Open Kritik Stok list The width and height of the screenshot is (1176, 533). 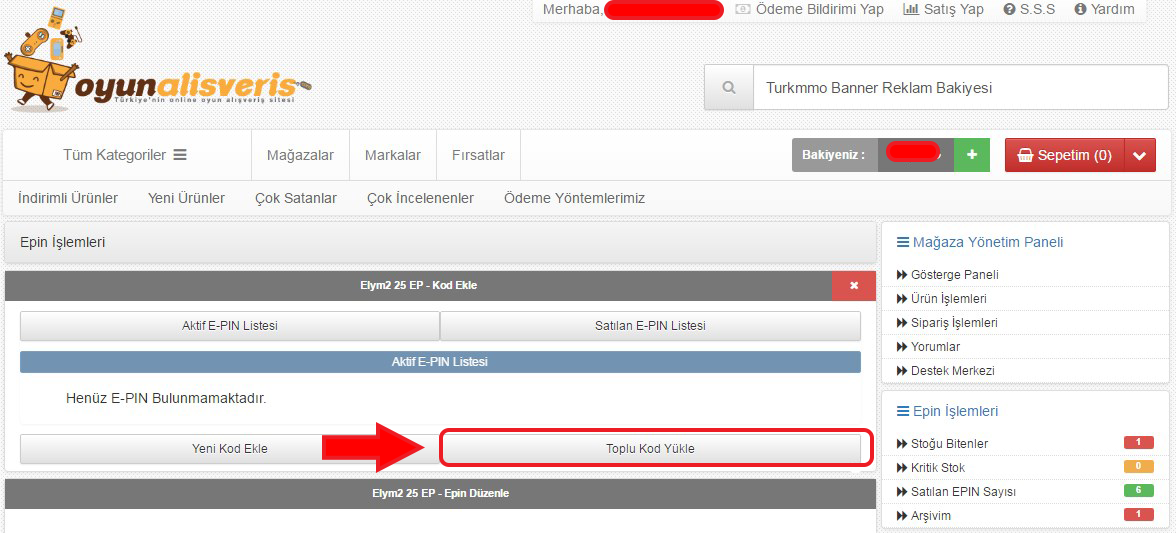(x=931, y=468)
